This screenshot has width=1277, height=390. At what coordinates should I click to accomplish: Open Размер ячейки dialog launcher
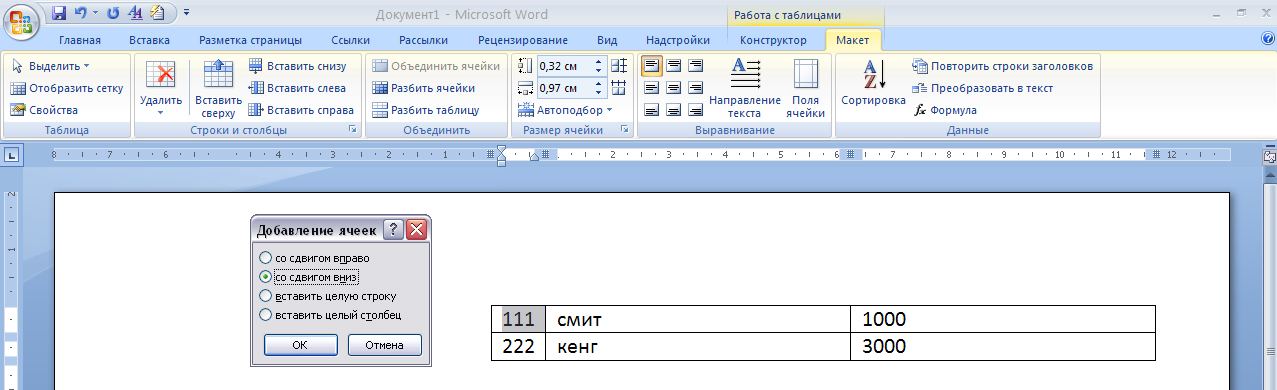click(x=624, y=130)
